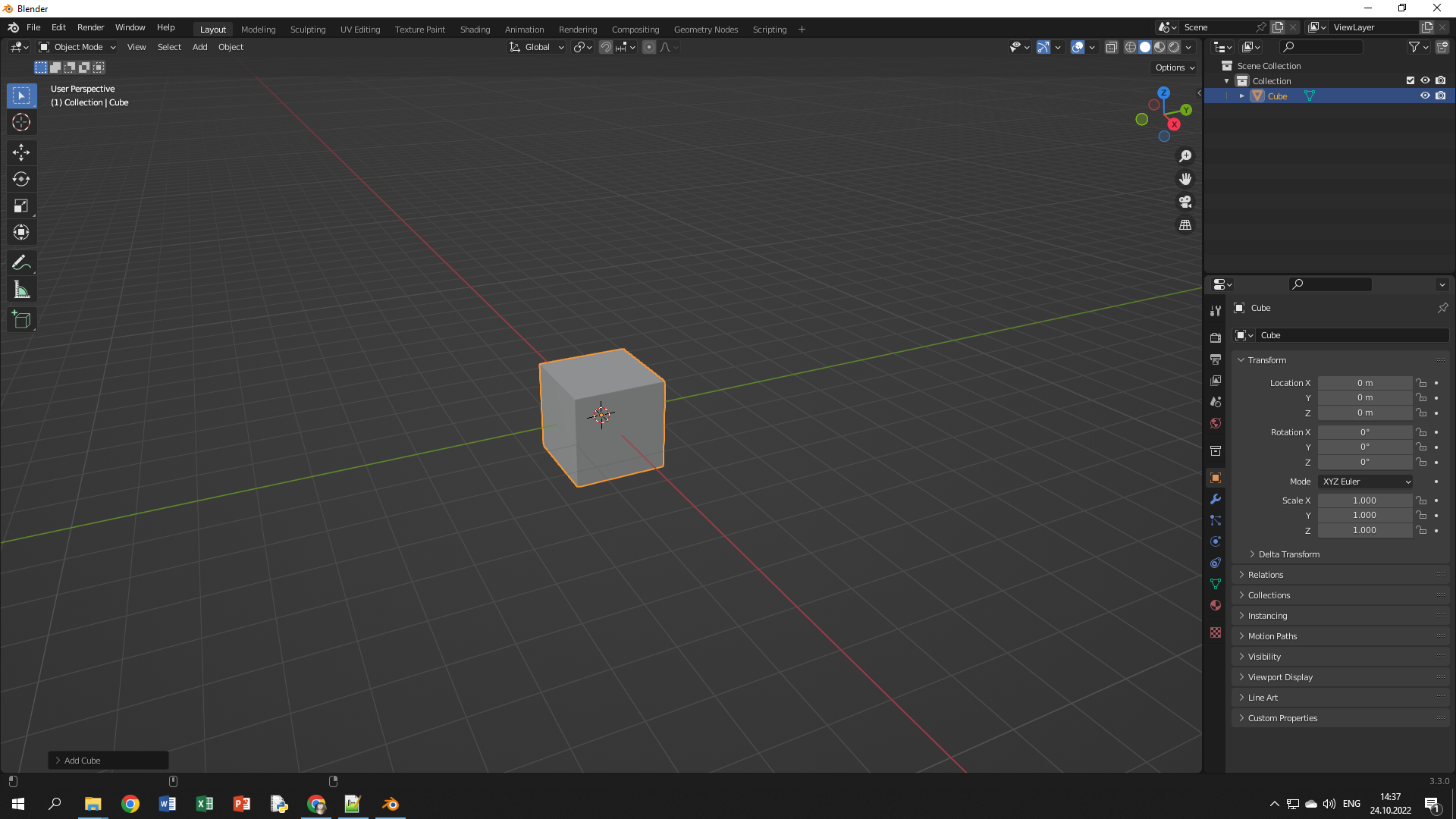
Task: Click Scale Z value field
Action: tap(1364, 530)
